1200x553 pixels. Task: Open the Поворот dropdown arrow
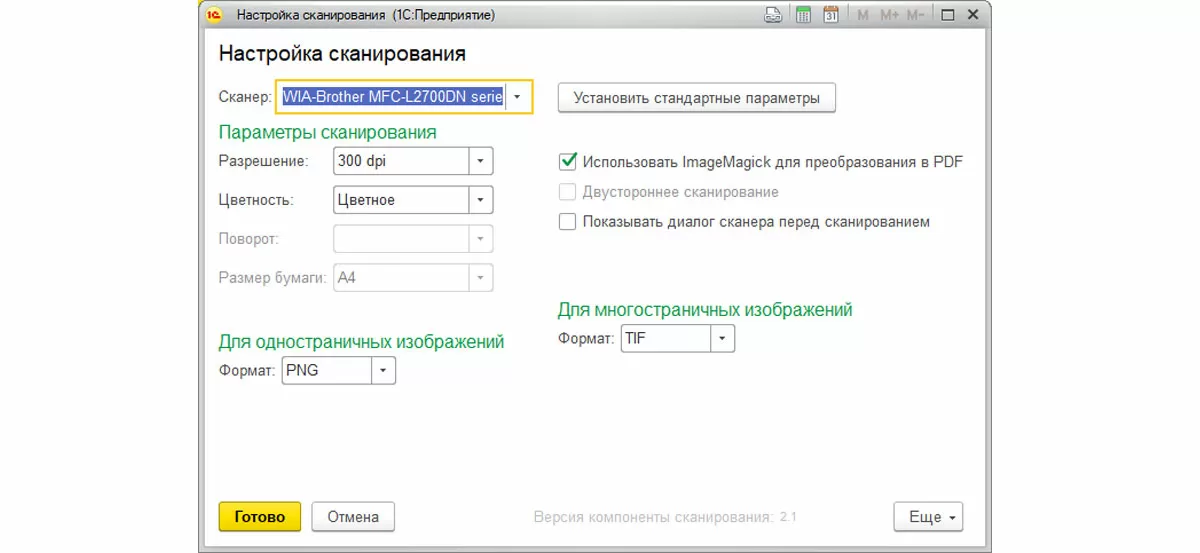[481, 239]
